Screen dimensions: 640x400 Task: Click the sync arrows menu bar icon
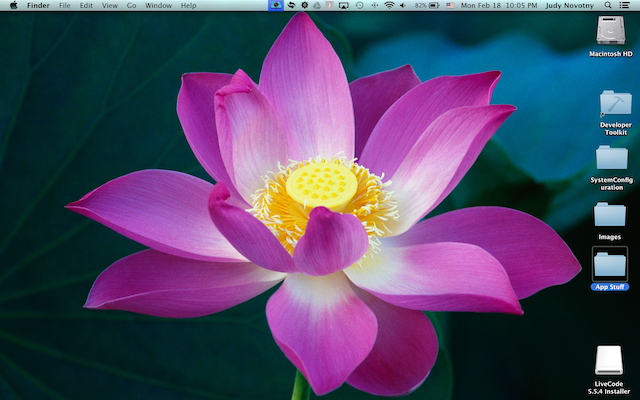291,5
